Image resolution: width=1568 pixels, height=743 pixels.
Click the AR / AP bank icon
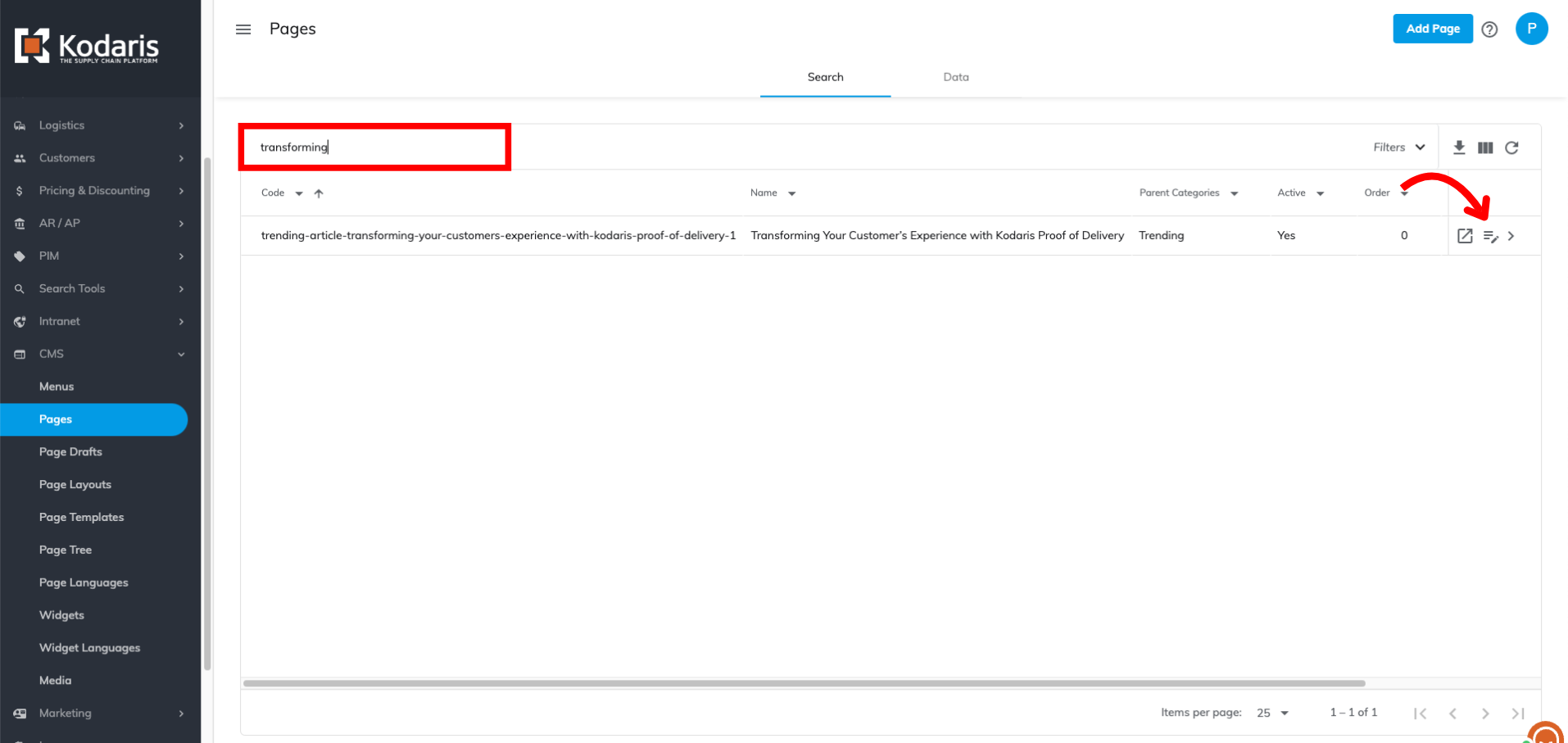(x=20, y=224)
